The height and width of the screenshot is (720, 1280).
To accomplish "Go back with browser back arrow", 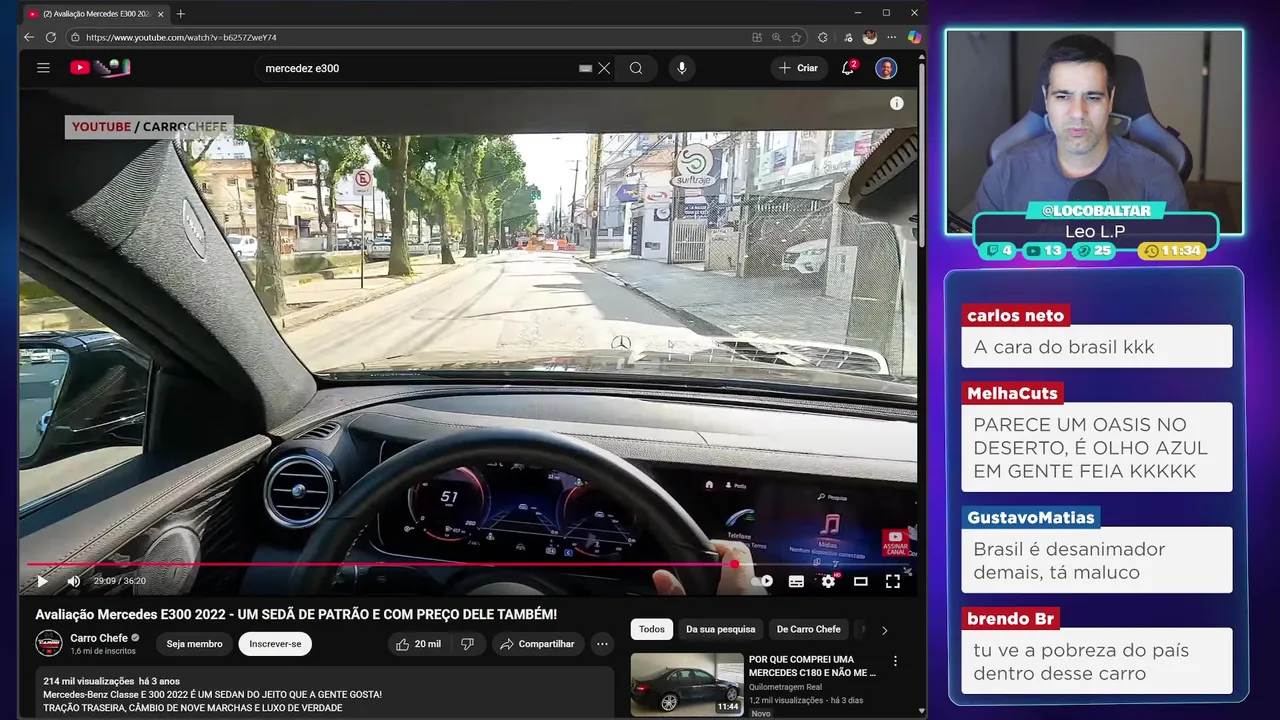I will [x=29, y=37].
